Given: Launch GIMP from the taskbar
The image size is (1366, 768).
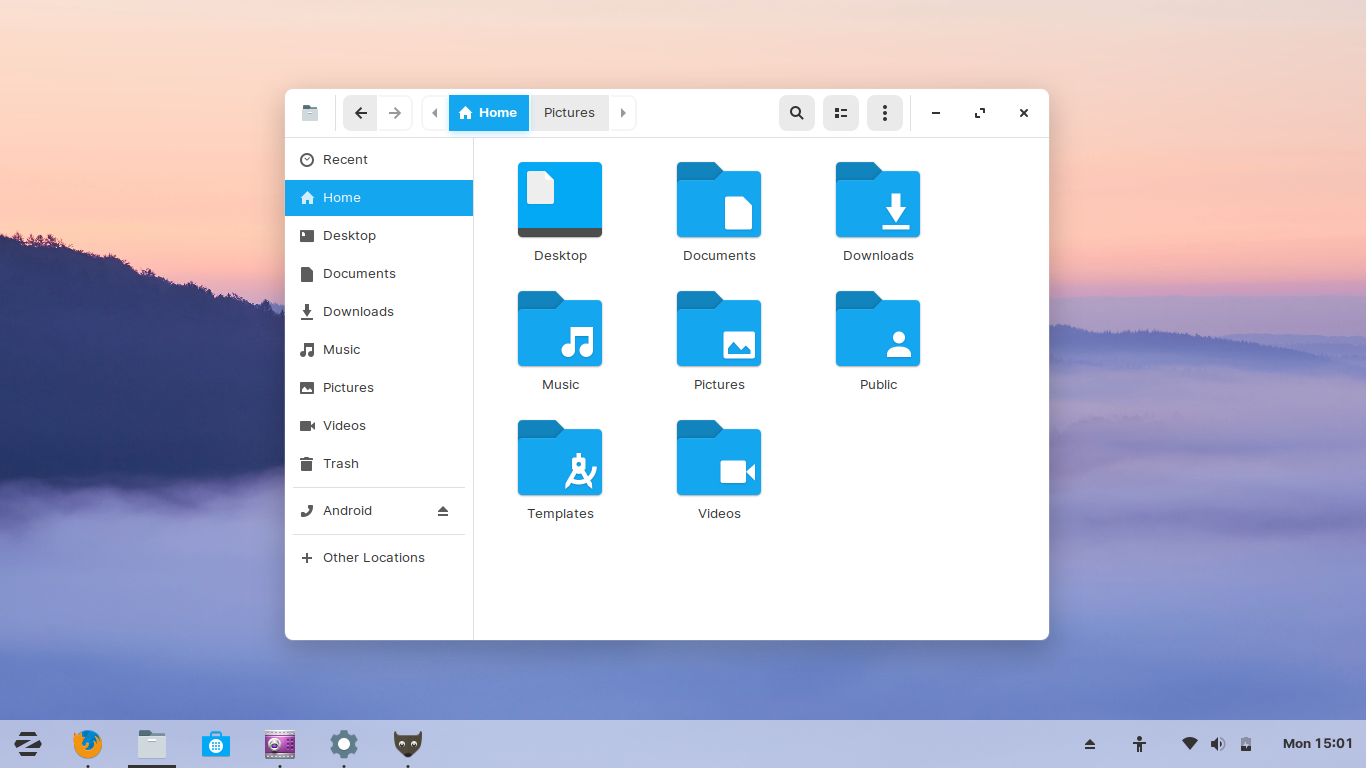Looking at the screenshot, I should (408, 744).
